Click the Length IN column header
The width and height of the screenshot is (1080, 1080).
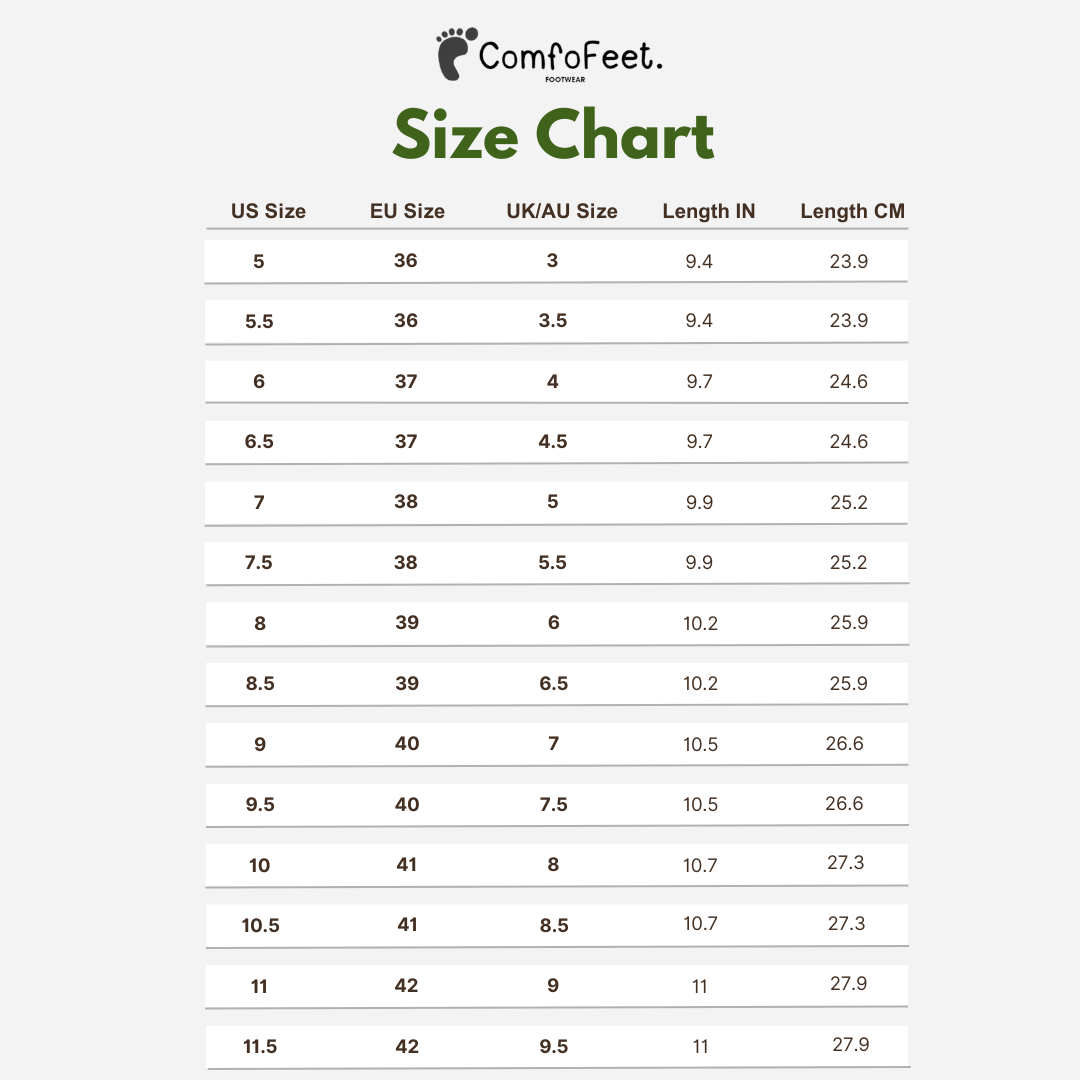coord(709,211)
